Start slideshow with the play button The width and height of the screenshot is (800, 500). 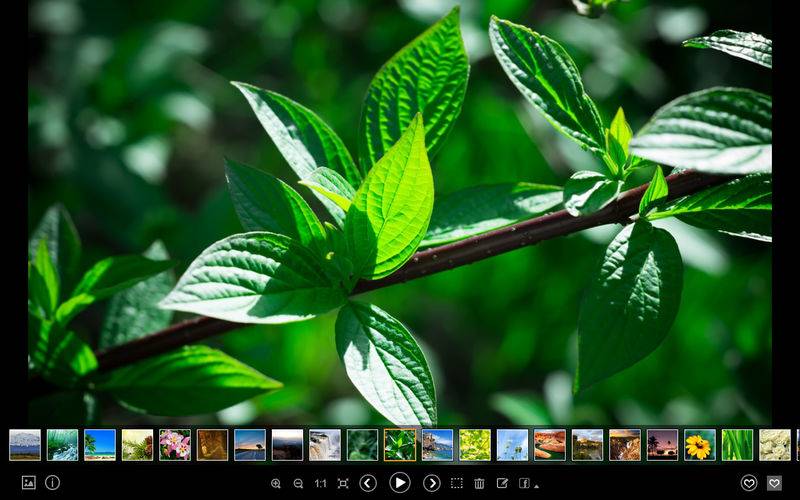pos(399,483)
